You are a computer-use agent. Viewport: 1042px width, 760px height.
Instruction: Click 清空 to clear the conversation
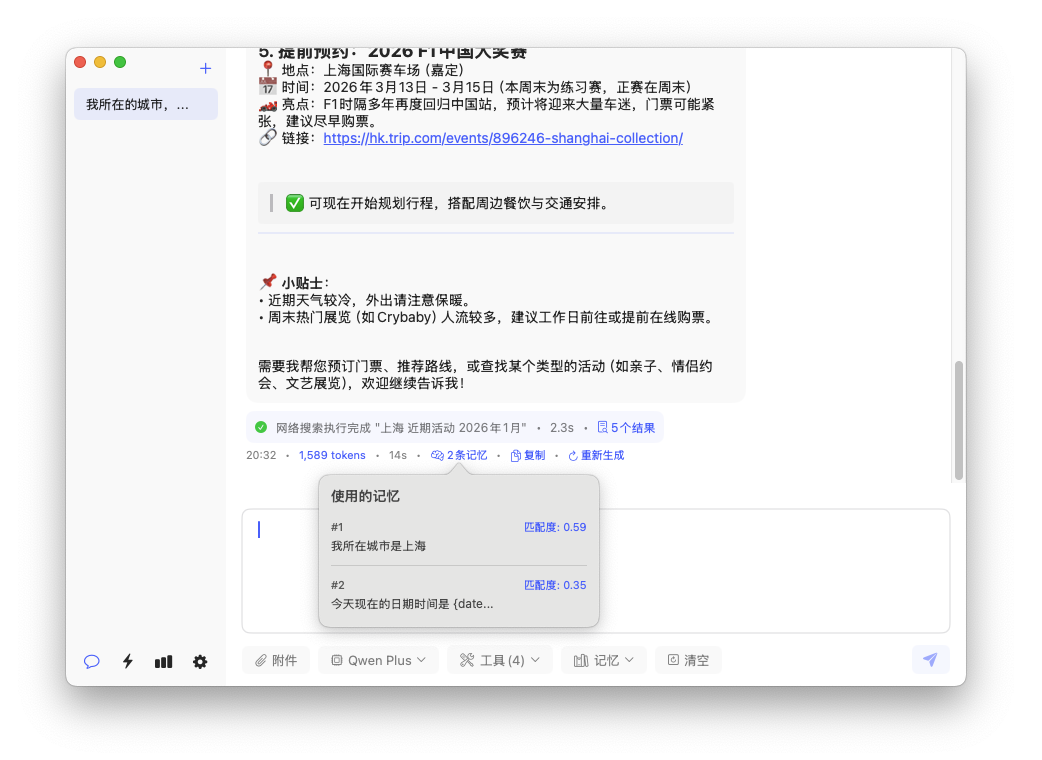pos(688,660)
